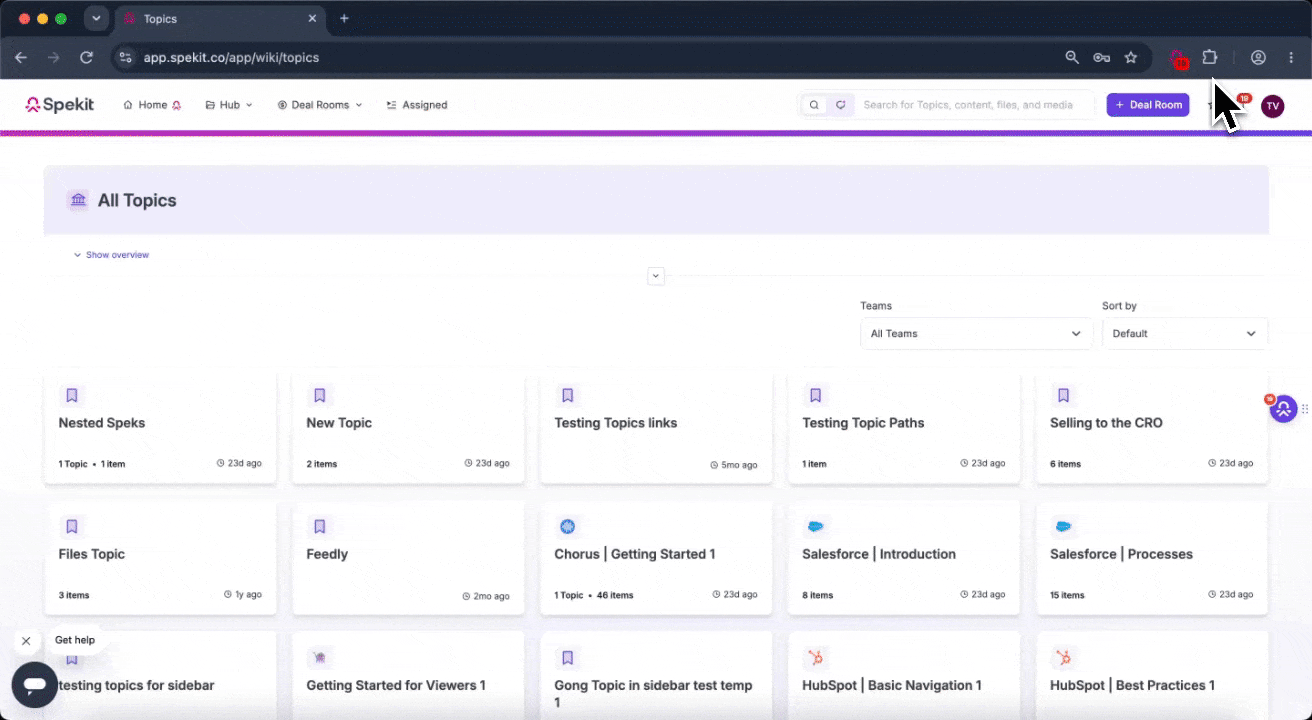Viewport: 1312px width, 720px height.
Task: Bookmark this page with the star icon
Action: [x=1131, y=58]
